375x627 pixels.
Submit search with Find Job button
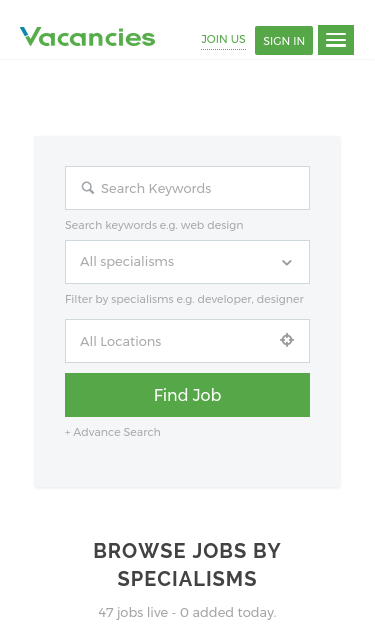(187, 395)
